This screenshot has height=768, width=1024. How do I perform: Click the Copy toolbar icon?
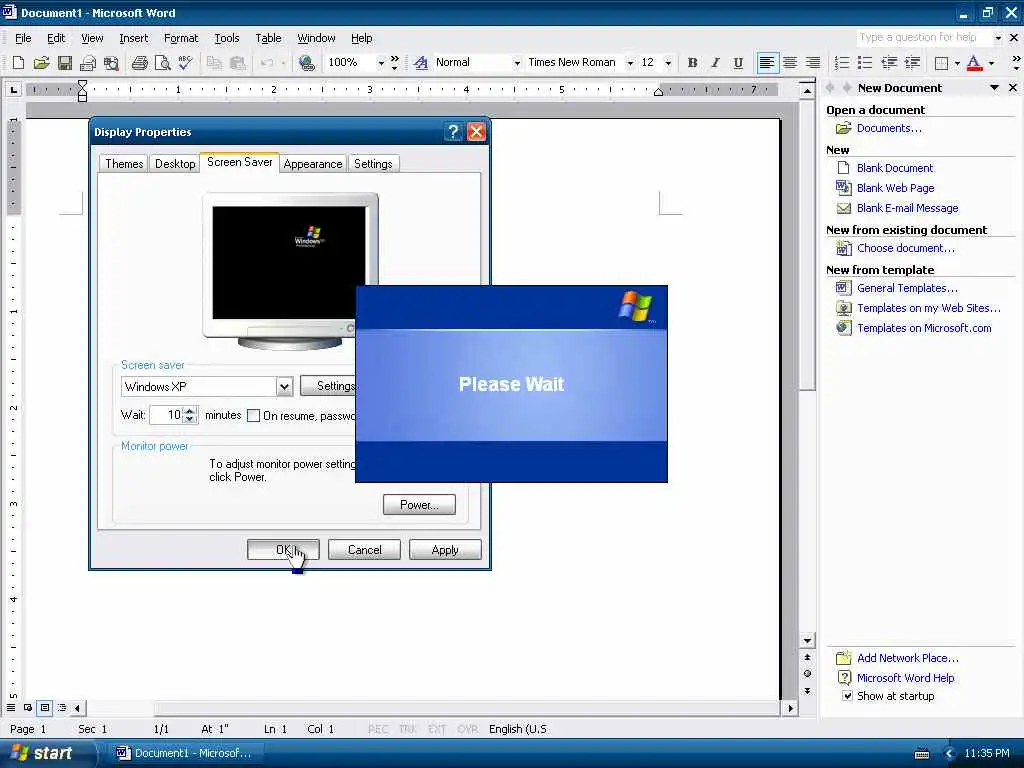214,63
